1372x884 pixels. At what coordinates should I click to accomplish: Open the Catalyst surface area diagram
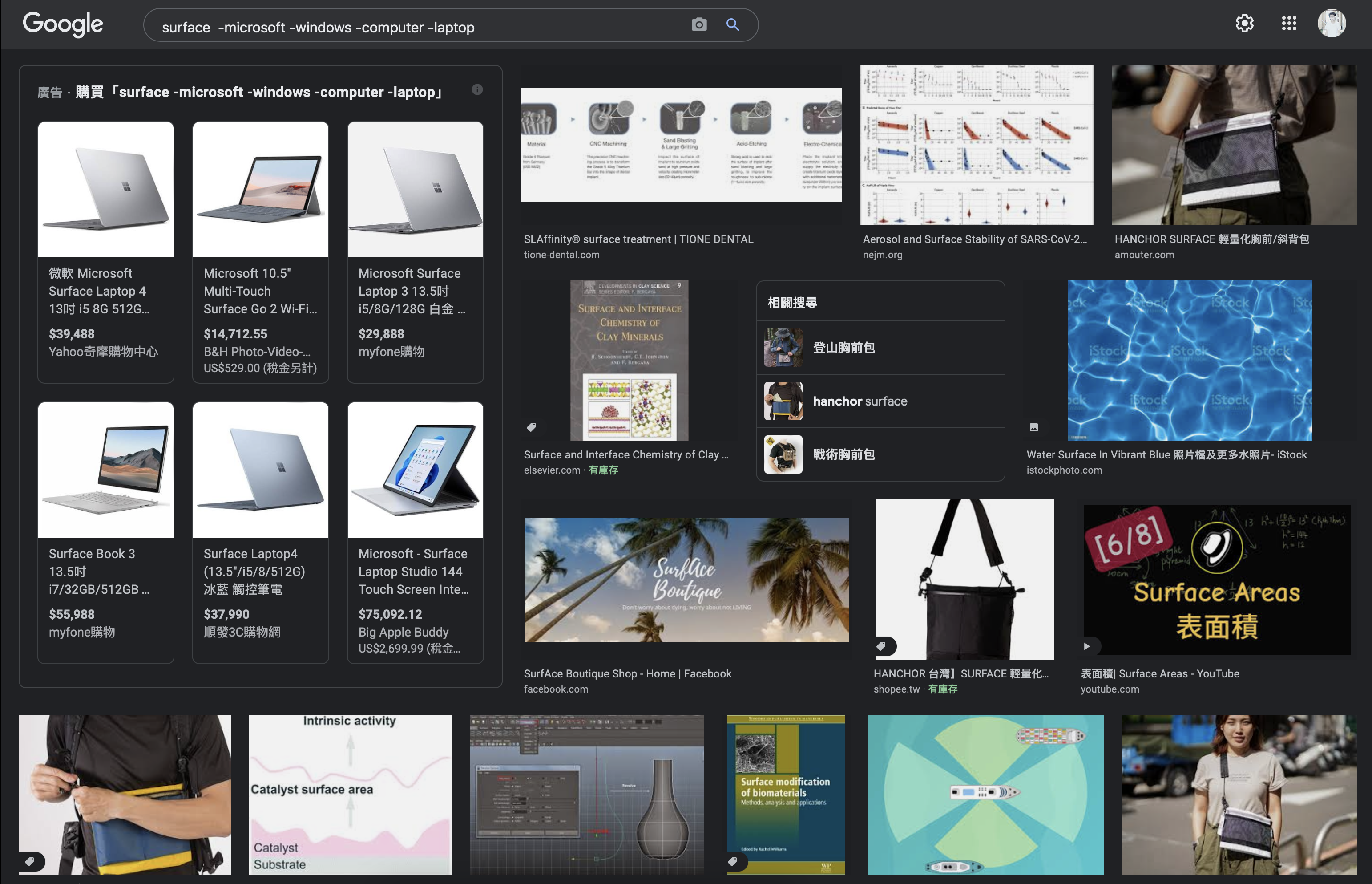point(350,795)
